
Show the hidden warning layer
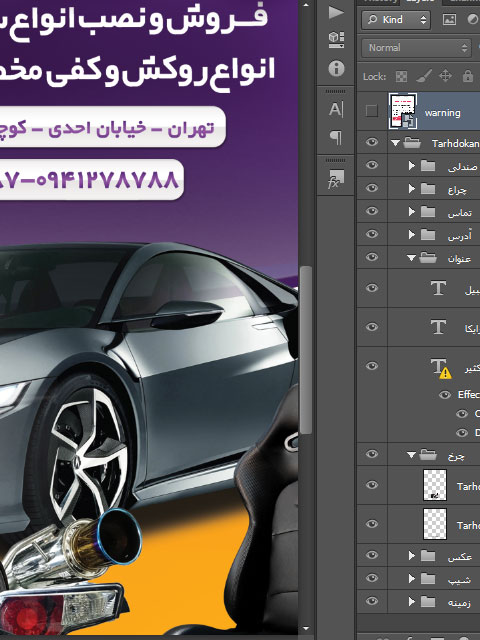372,111
